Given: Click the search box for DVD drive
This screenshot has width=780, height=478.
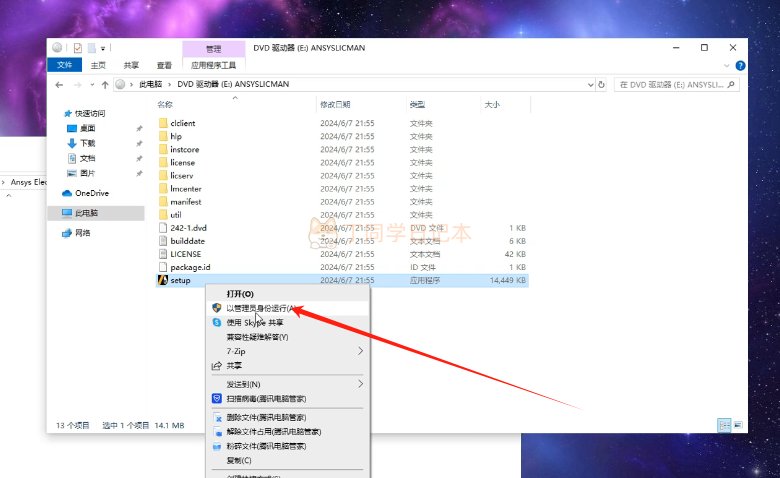Looking at the screenshot, I should click(677, 85).
